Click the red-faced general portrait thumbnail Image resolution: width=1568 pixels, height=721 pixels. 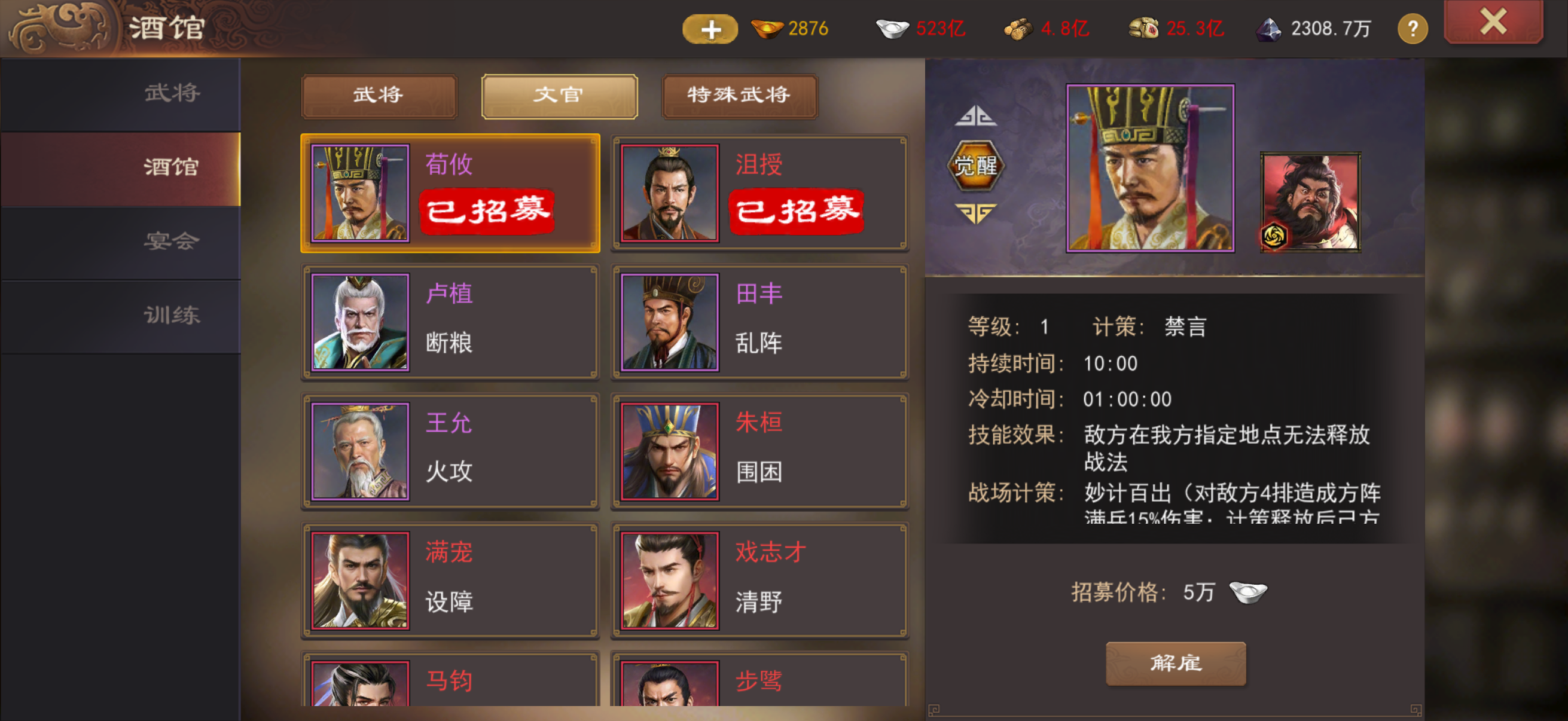click(x=1310, y=202)
